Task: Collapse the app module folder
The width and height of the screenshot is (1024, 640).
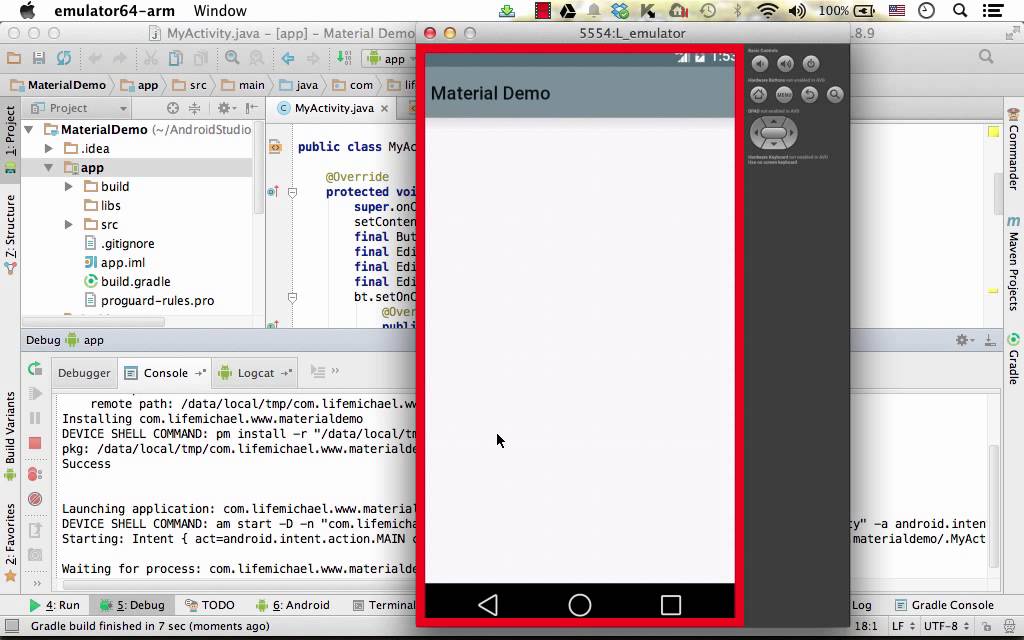Action: (x=48, y=167)
